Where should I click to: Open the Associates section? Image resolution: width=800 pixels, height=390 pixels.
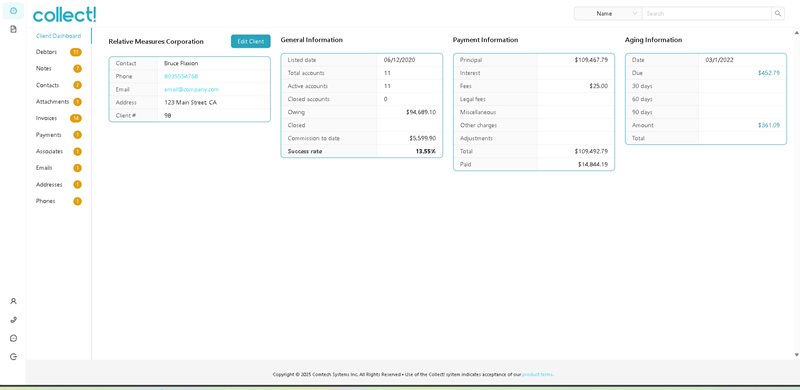(x=49, y=152)
